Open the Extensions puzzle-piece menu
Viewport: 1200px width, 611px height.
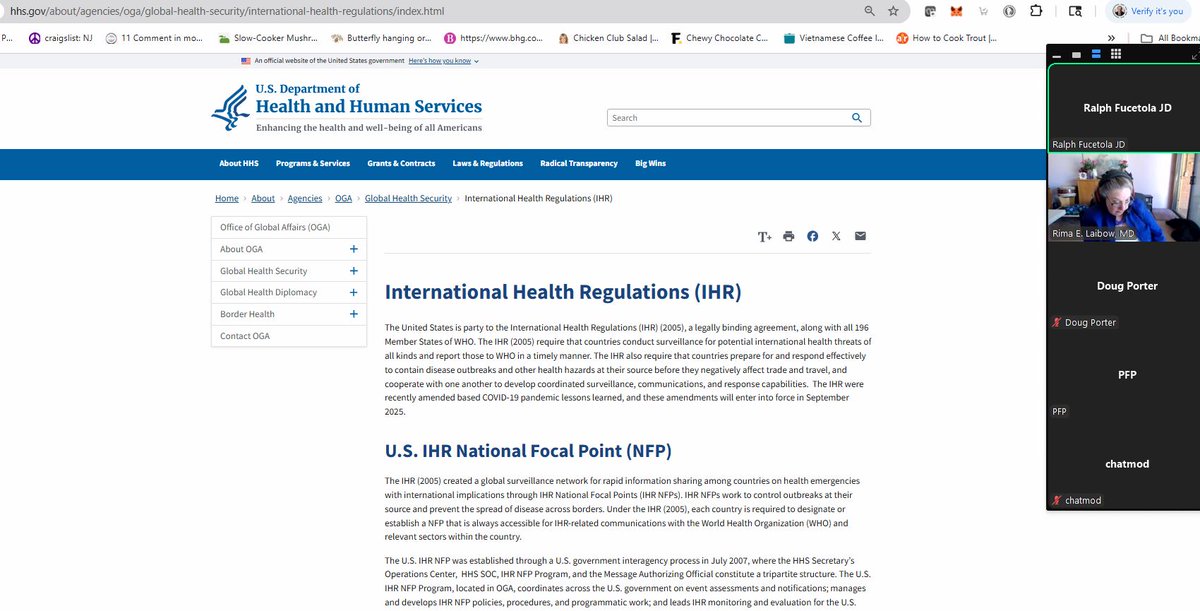[x=1035, y=12]
